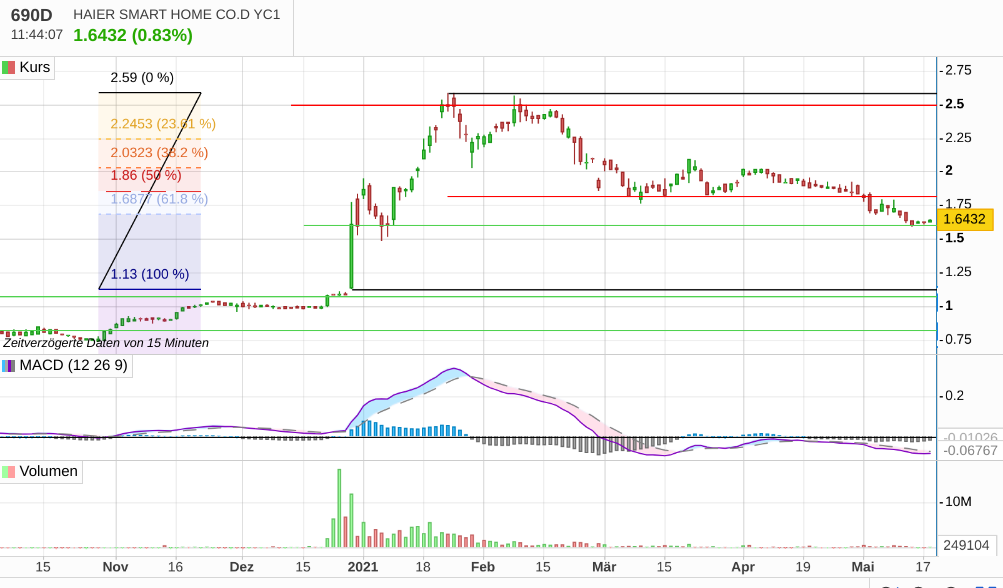Click the 249104 volume value tag
The image size is (1003, 588).
pyautogui.click(x=966, y=546)
